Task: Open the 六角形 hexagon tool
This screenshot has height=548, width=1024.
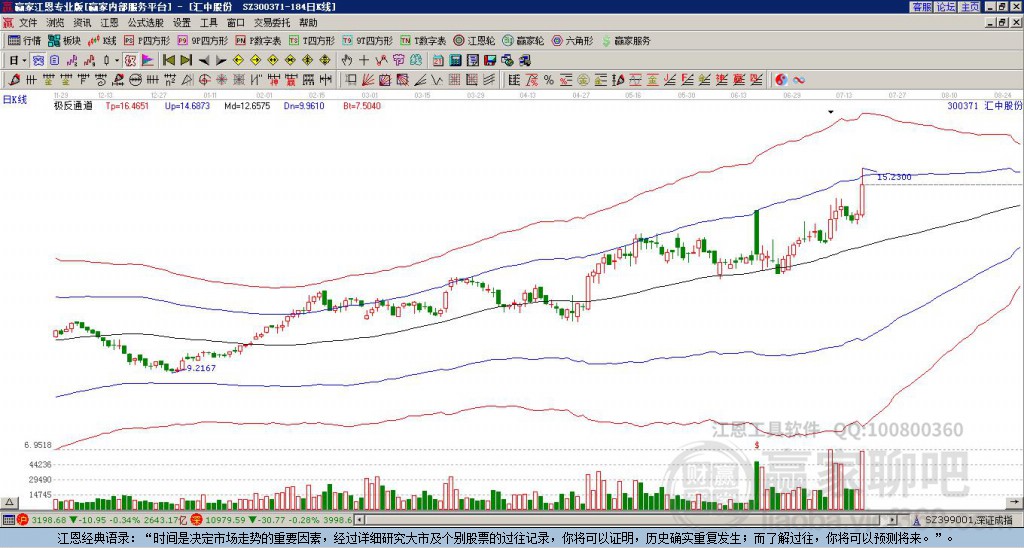Action: coord(573,40)
